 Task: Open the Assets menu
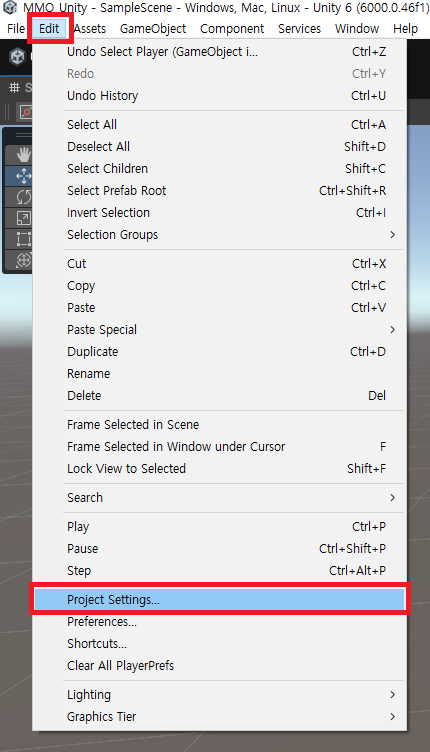click(90, 29)
